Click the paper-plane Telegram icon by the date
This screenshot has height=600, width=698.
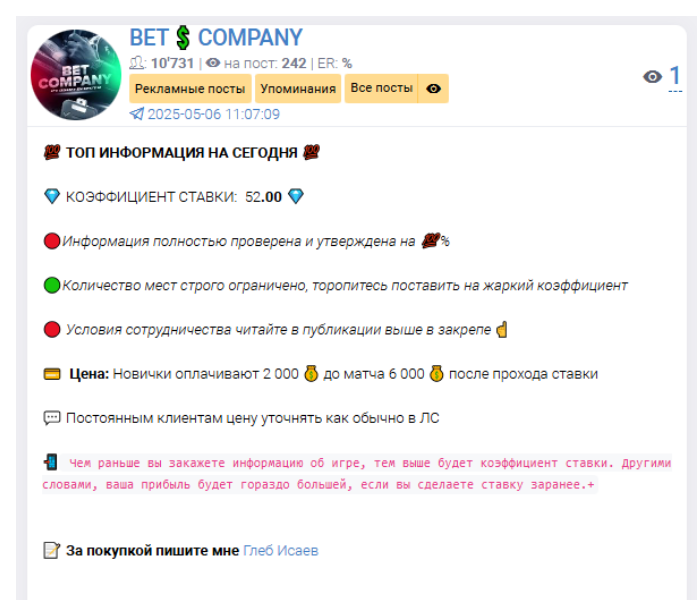point(137,114)
